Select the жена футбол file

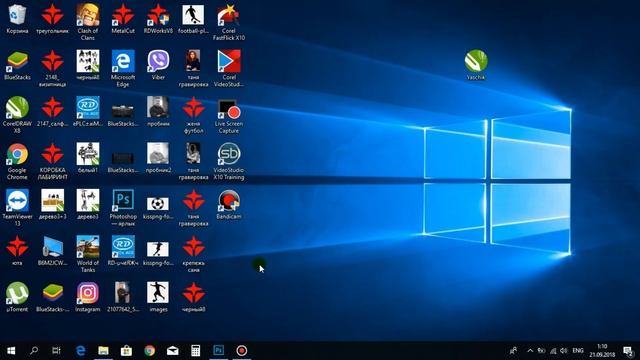coord(193,115)
